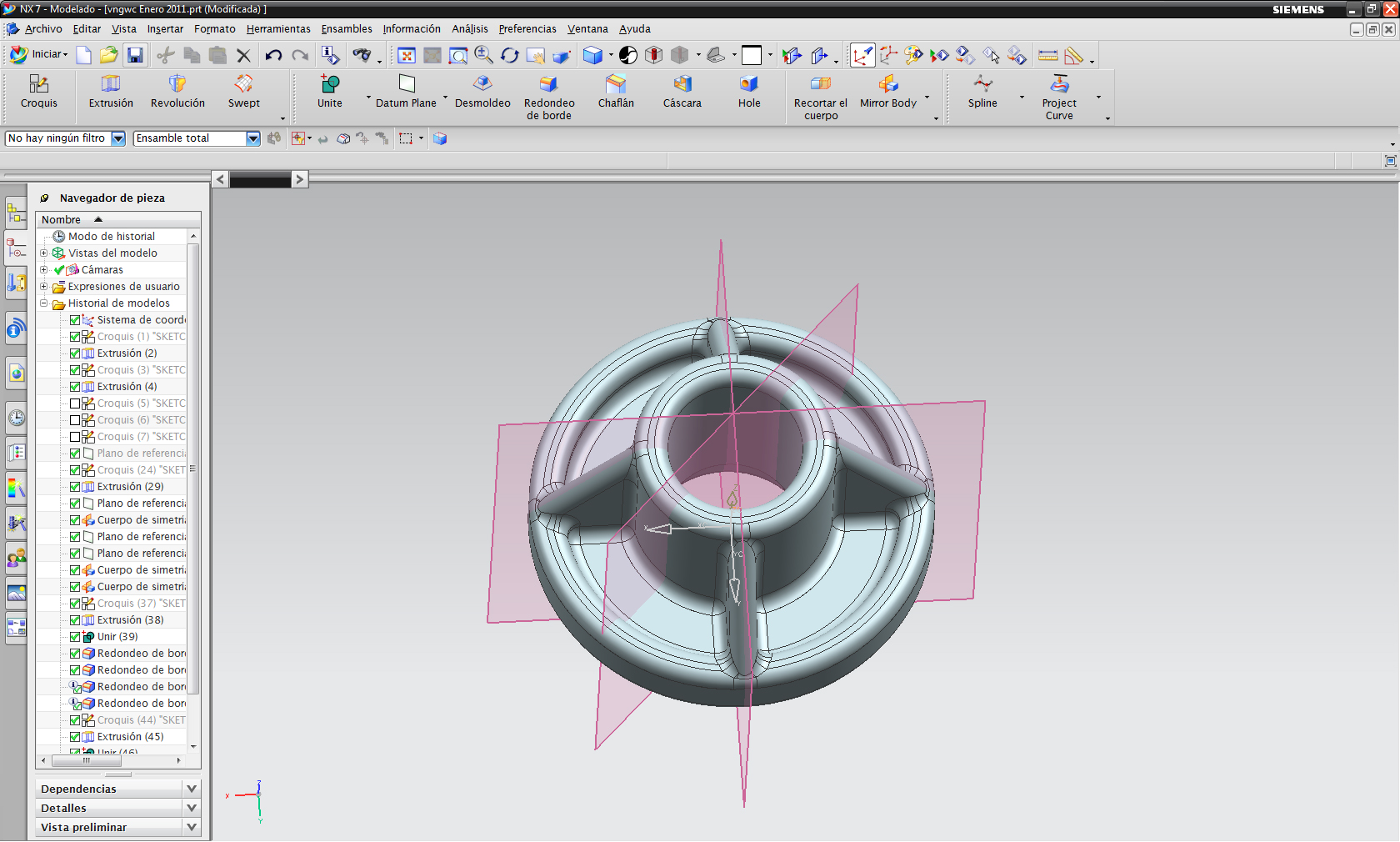Image resolution: width=1400 pixels, height=842 pixels.
Task: Click Recortar el cuerpo trim tool
Action: [x=821, y=97]
